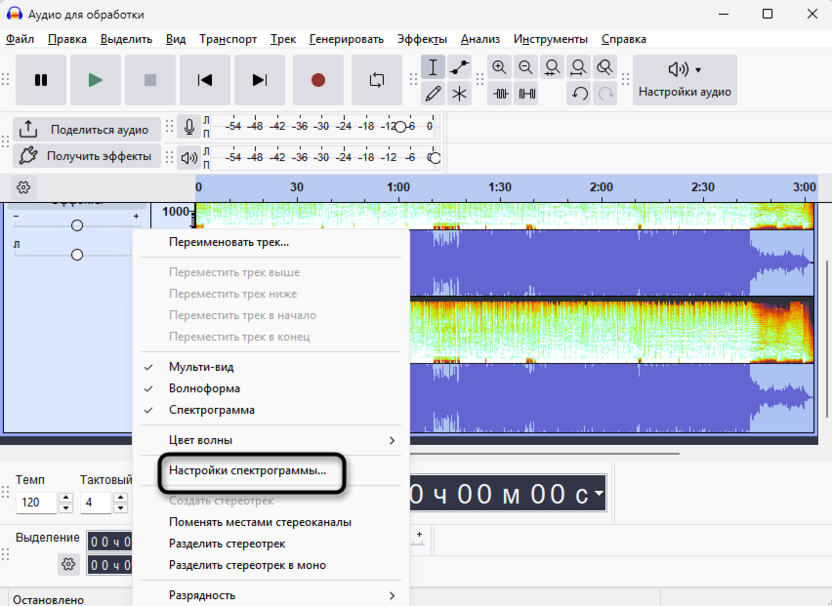Open Настройки спектрограммы menu entry
Image resolution: width=832 pixels, height=606 pixels.
coord(248,471)
